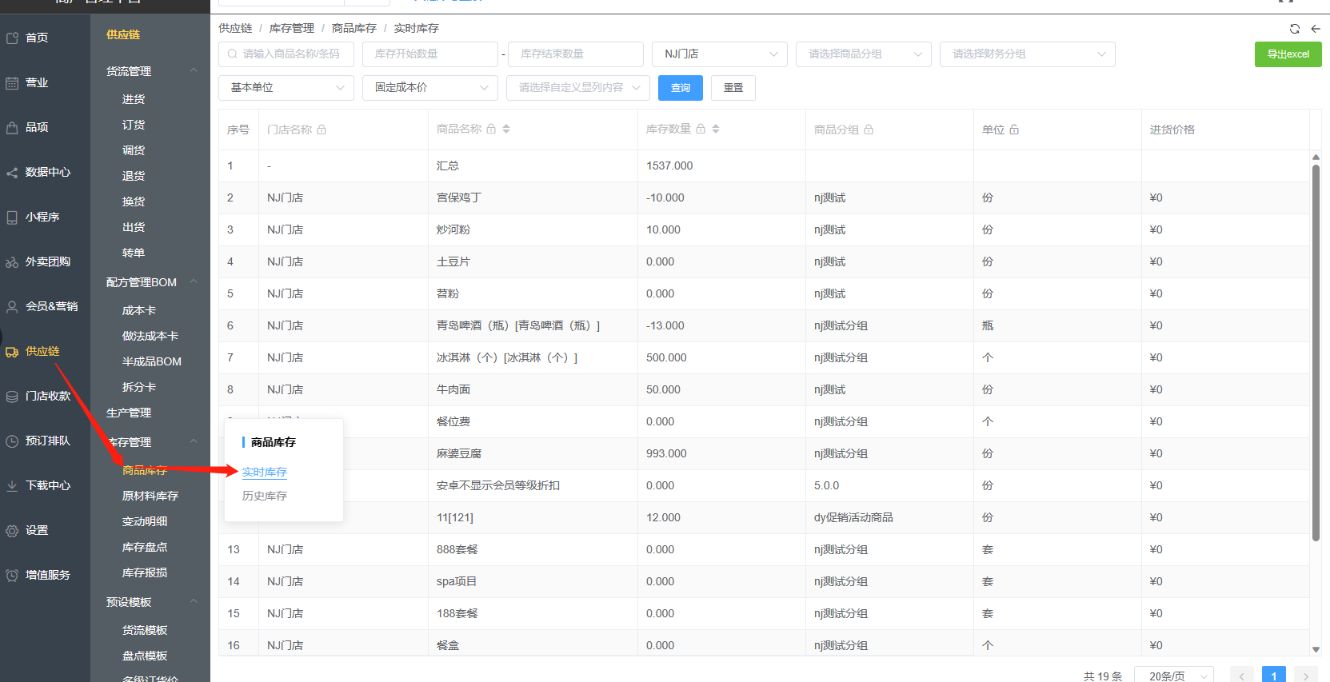Click the next page arrow
This screenshot has height=682, width=1330.
point(1306,676)
